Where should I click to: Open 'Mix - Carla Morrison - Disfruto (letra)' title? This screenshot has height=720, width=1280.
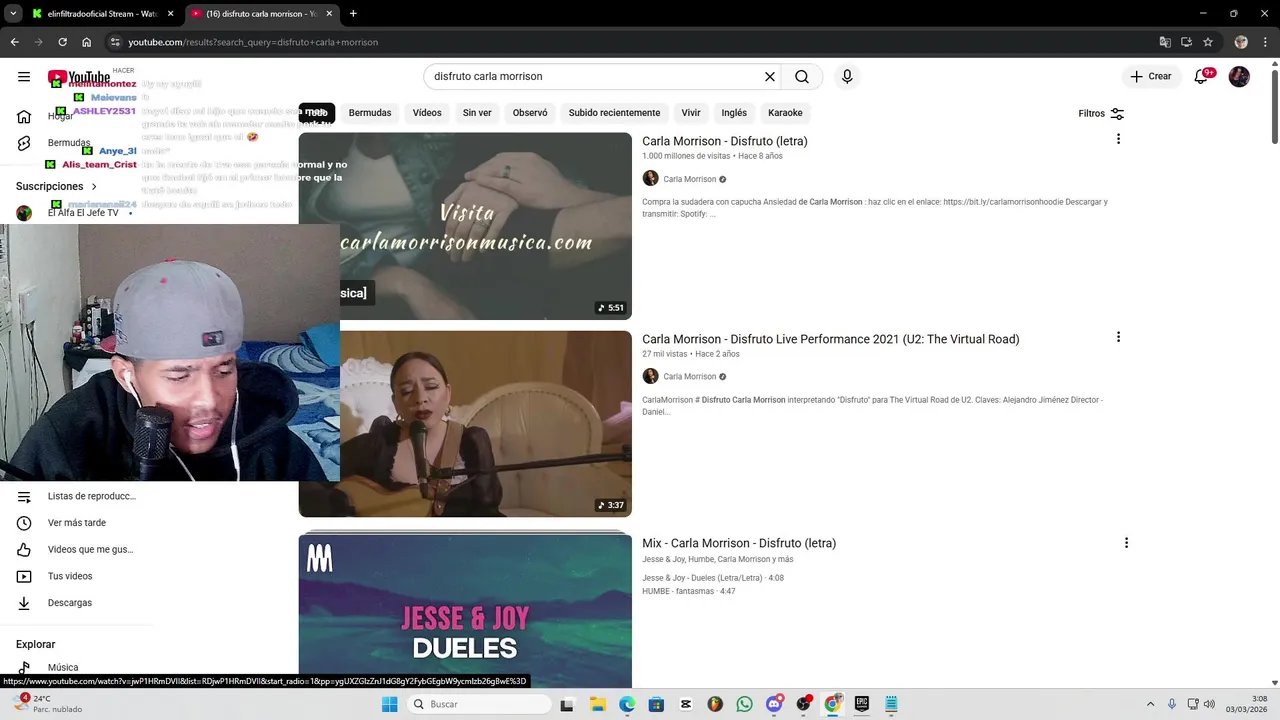(x=739, y=543)
